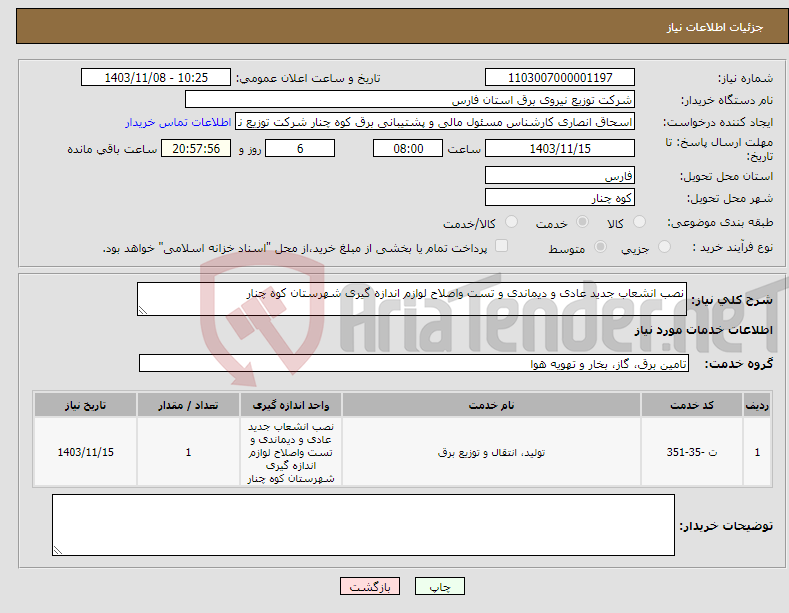789x613 pixels.
Task: Select the خدمت radio button
Action: pyautogui.click(x=582, y=222)
